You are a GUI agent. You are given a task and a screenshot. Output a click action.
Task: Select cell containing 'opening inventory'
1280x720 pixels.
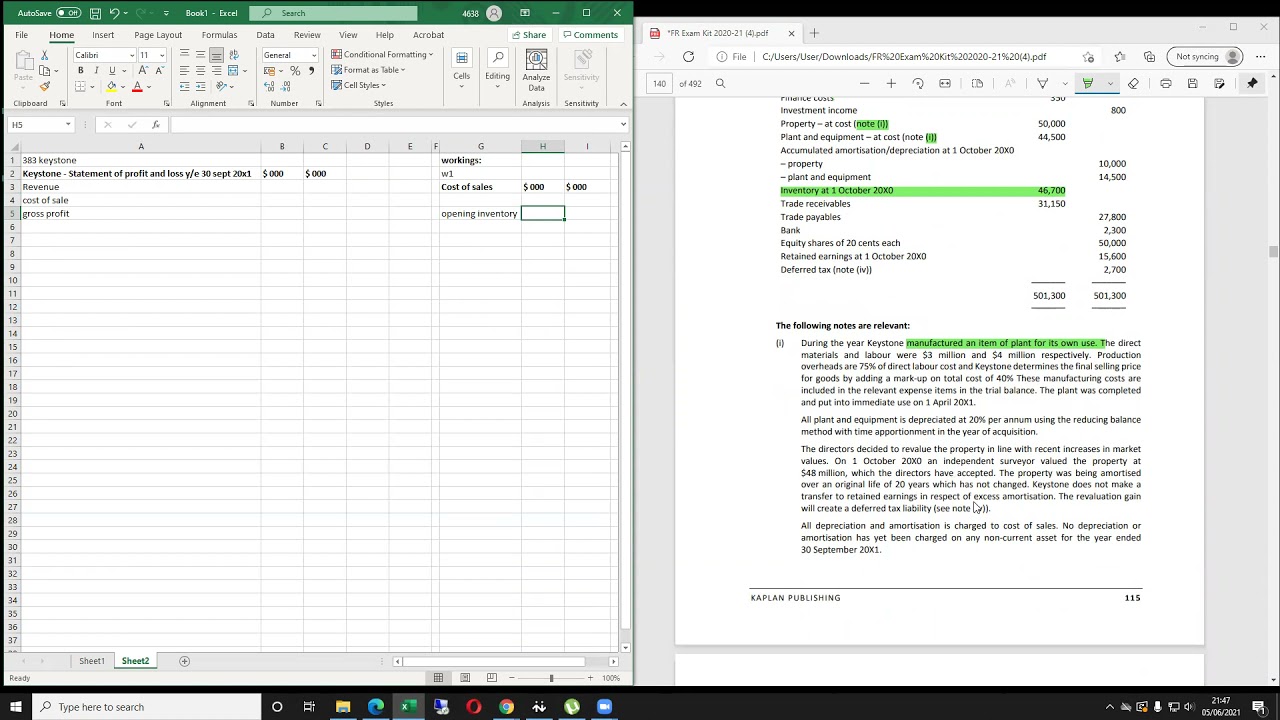point(480,213)
